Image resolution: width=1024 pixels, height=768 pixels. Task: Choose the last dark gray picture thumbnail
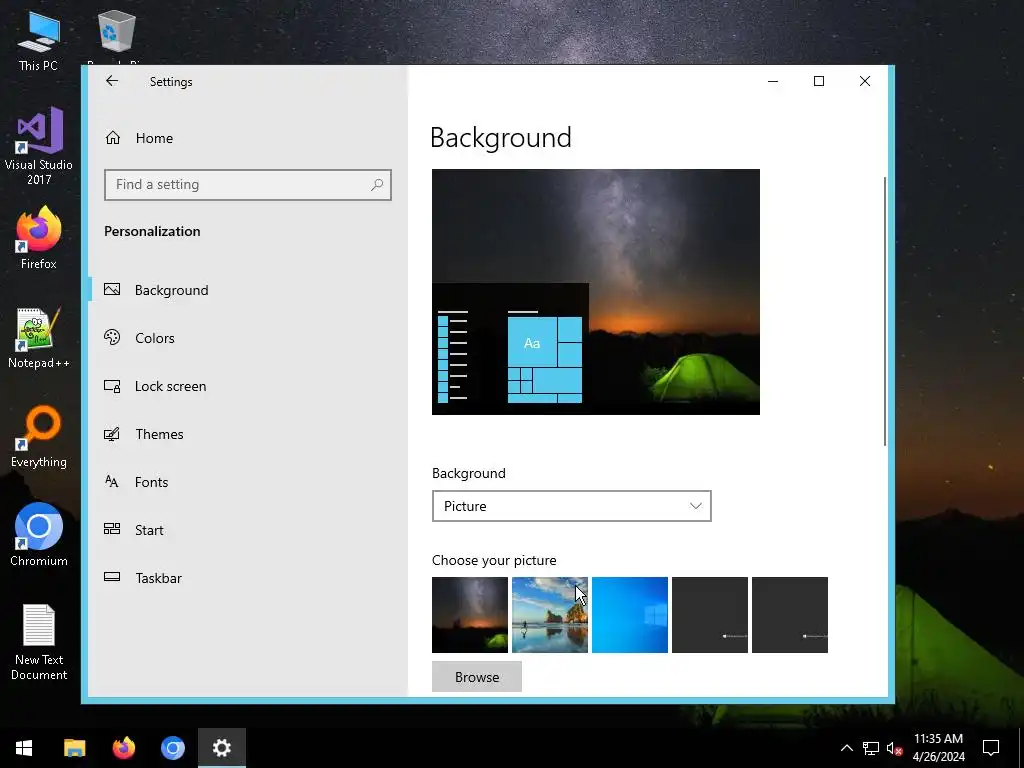point(790,615)
